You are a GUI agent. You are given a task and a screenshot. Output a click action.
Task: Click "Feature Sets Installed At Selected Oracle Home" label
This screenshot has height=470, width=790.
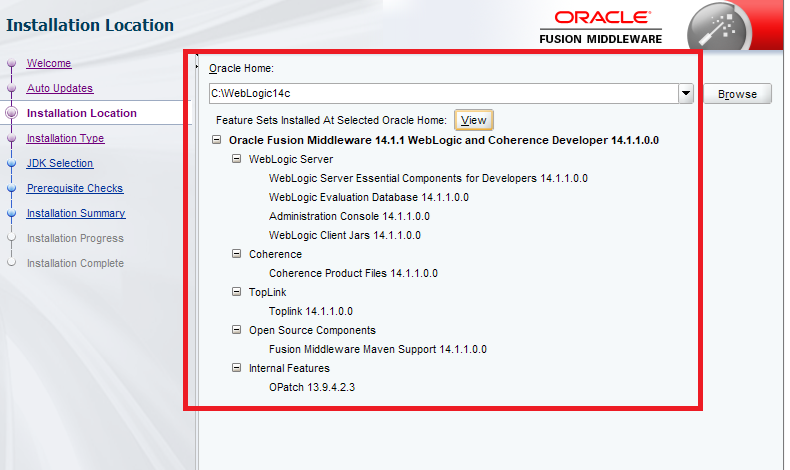[x=331, y=120]
